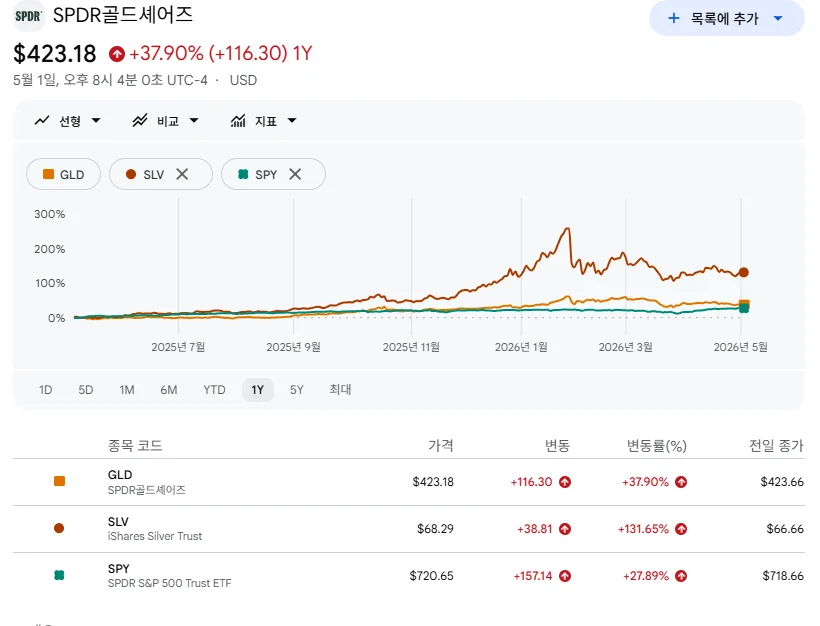Click the $66.66 previous close

coord(785,529)
